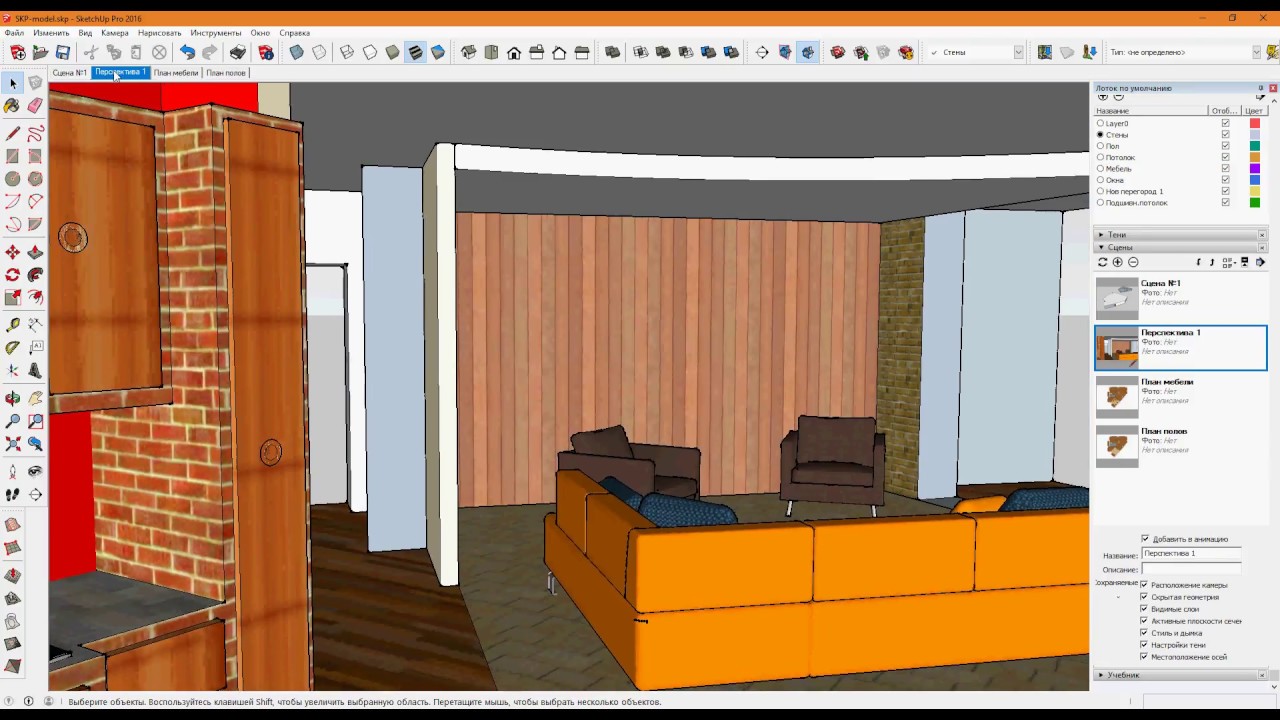1280x720 pixels.
Task: Select the Orbit tool
Action: pyautogui.click(x=13, y=399)
